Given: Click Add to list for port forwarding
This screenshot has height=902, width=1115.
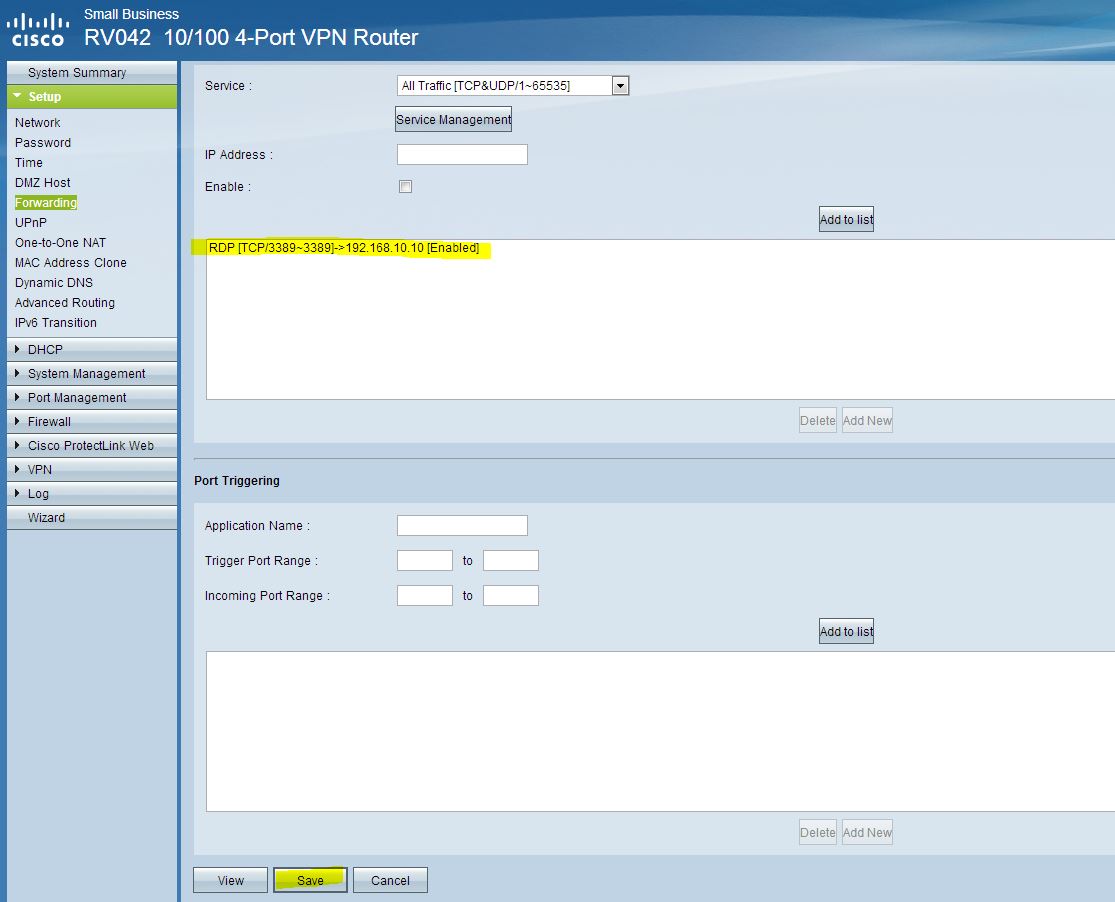Looking at the screenshot, I should [846, 219].
